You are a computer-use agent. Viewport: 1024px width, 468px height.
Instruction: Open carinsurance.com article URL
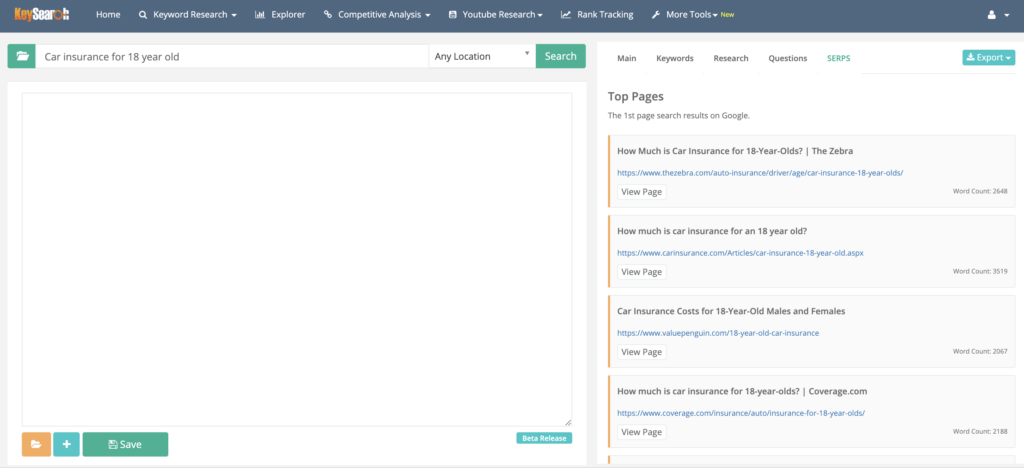point(741,253)
